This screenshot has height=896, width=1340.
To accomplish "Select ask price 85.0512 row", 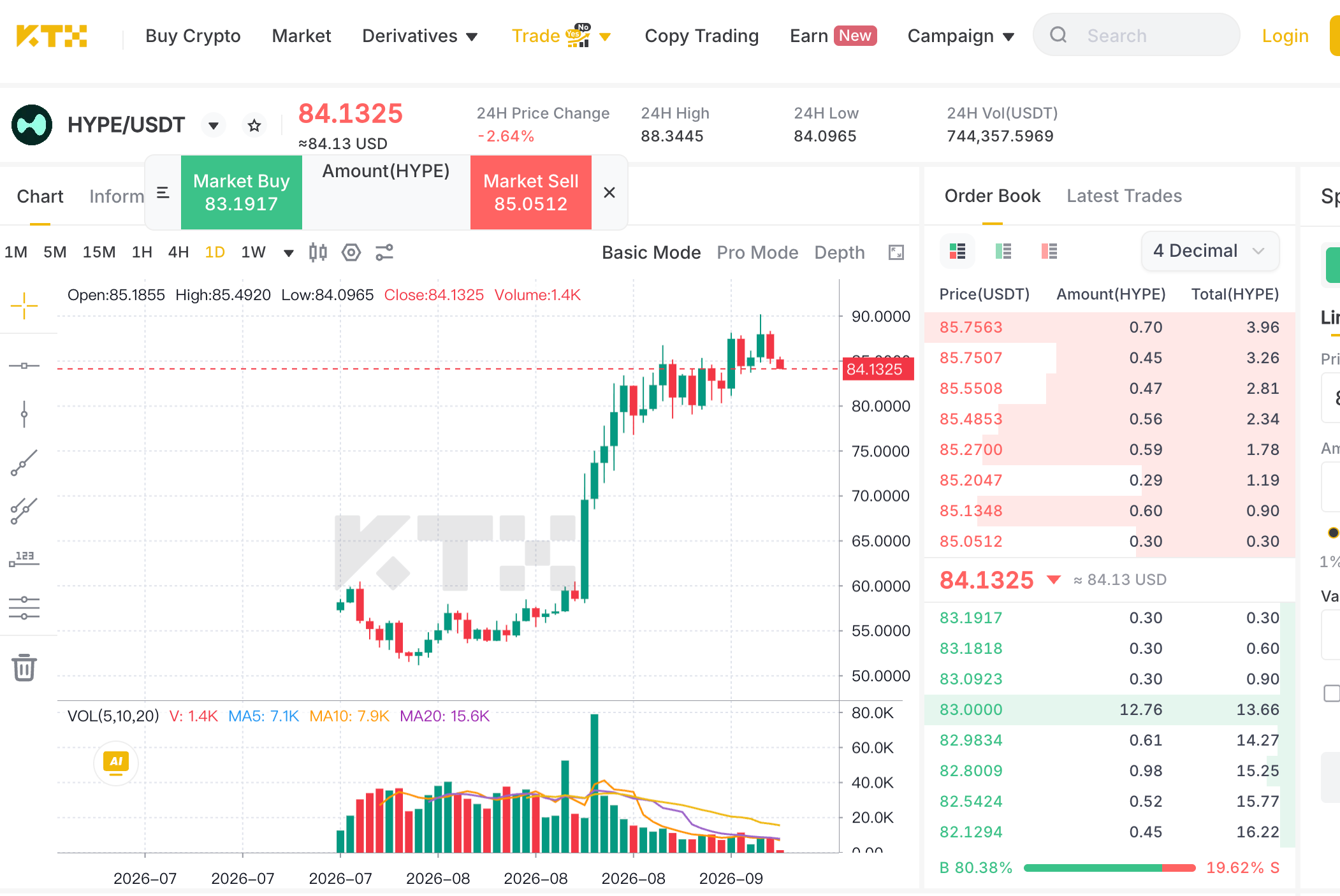I will point(1109,542).
